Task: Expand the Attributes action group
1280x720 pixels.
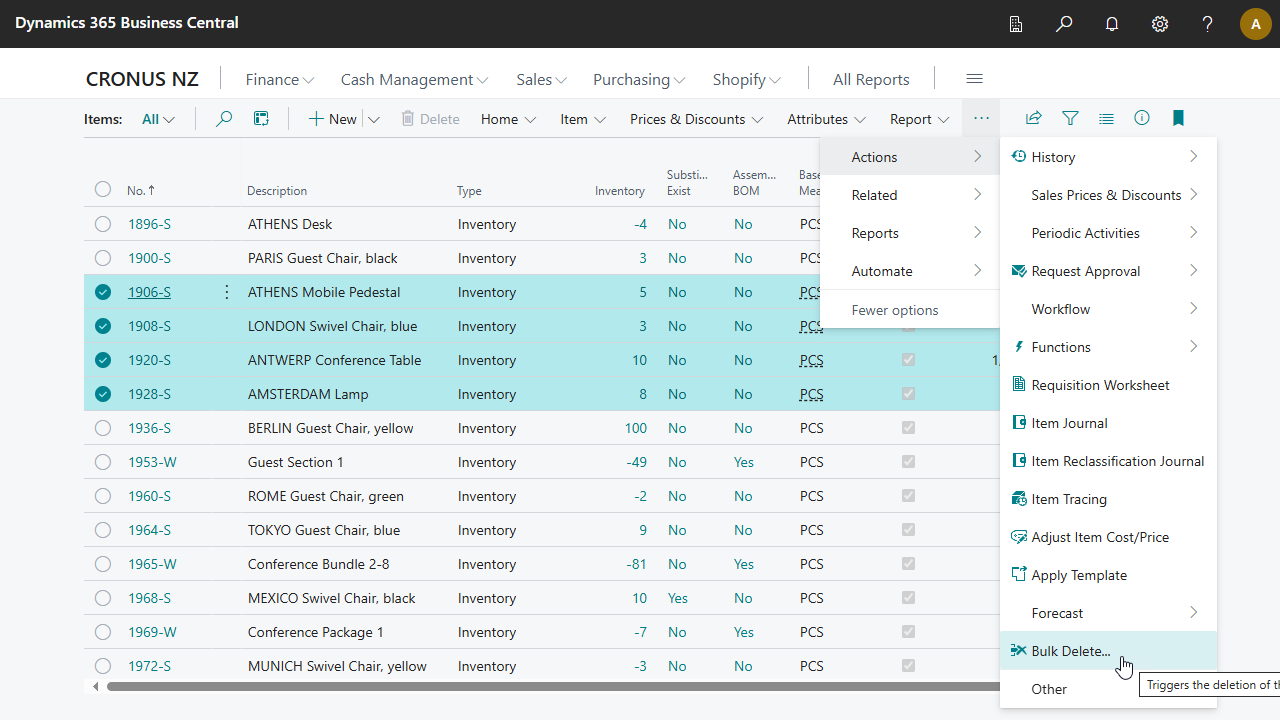Action: (826, 119)
